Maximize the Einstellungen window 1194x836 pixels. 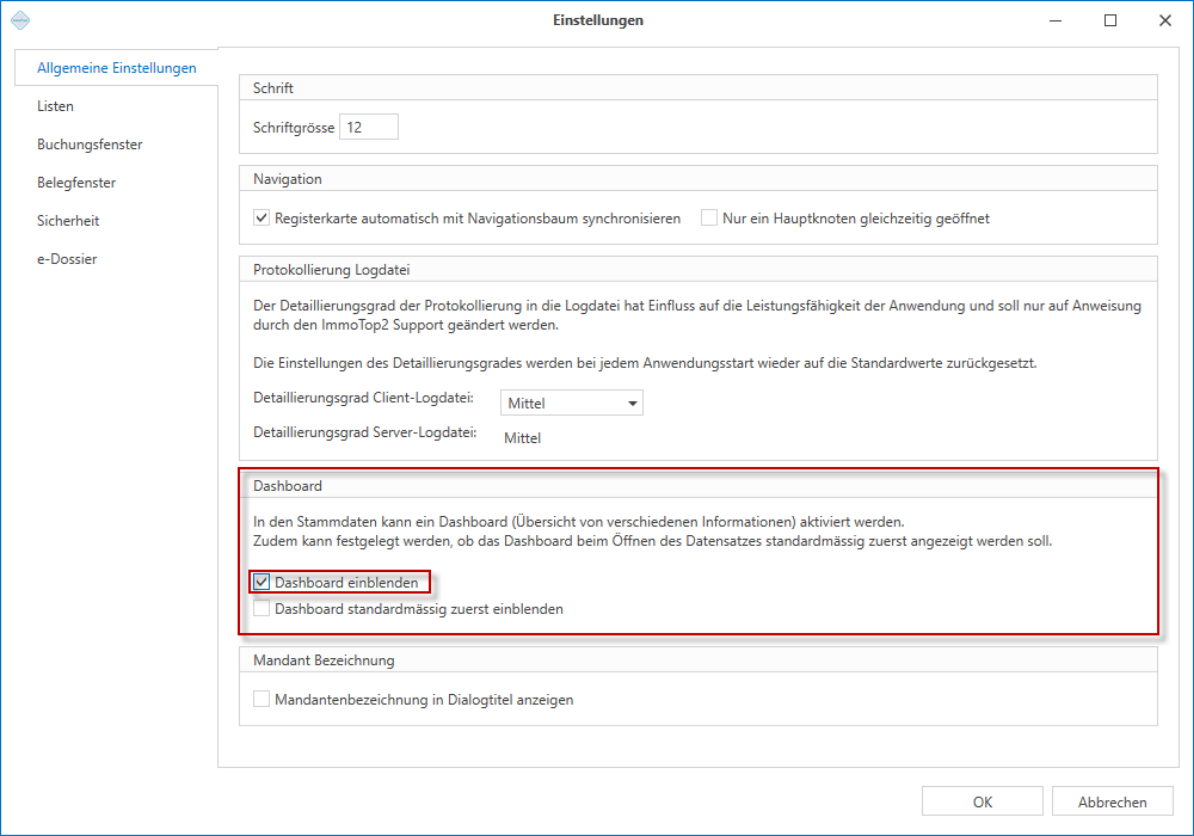point(1110,21)
